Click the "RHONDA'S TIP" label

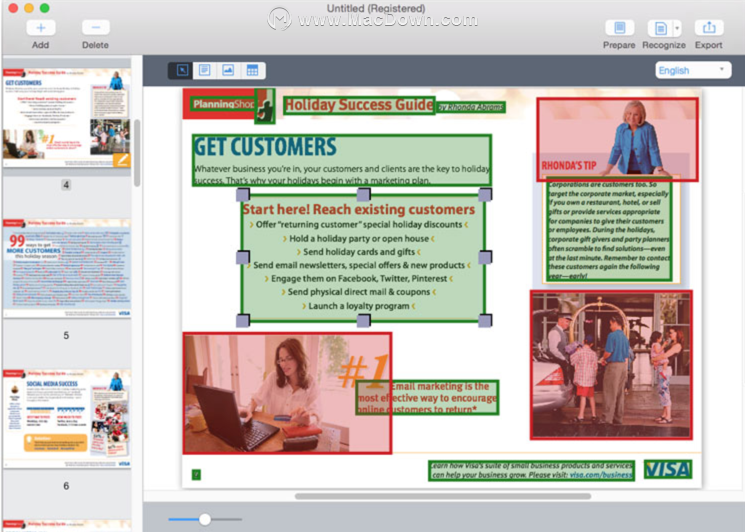pyautogui.click(x=569, y=165)
